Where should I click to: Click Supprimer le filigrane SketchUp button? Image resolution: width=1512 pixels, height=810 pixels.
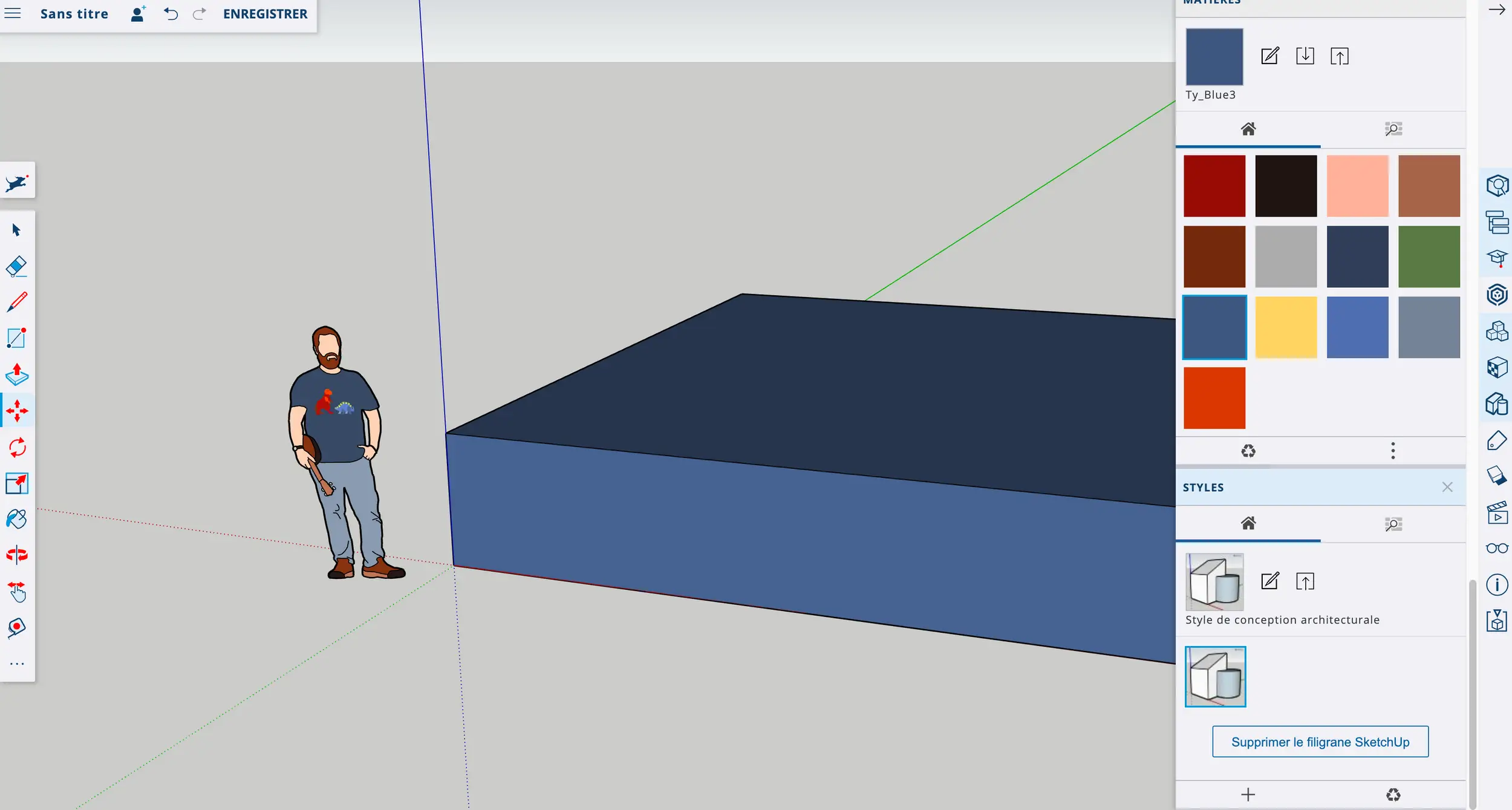click(1320, 742)
